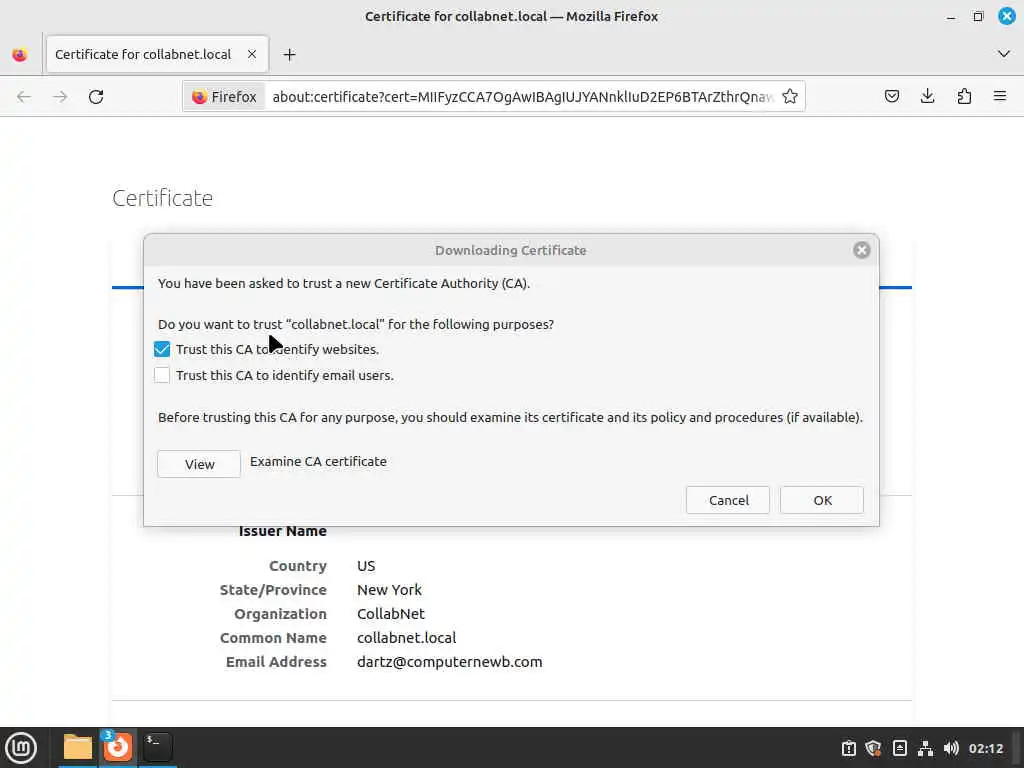Click the clipboard tray icon
The width and height of the screenshot is (1024, 768).
click(x=848, y=748)
